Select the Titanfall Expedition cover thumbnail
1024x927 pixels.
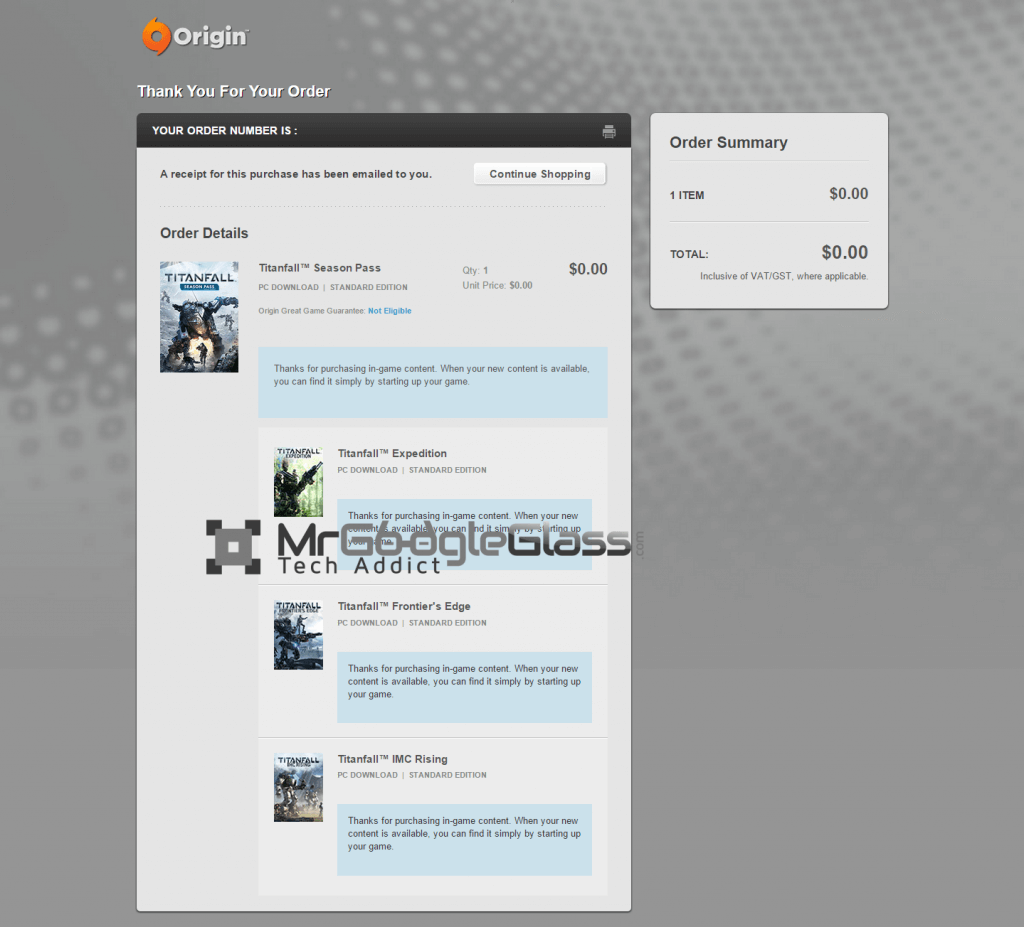coord(298,482)
